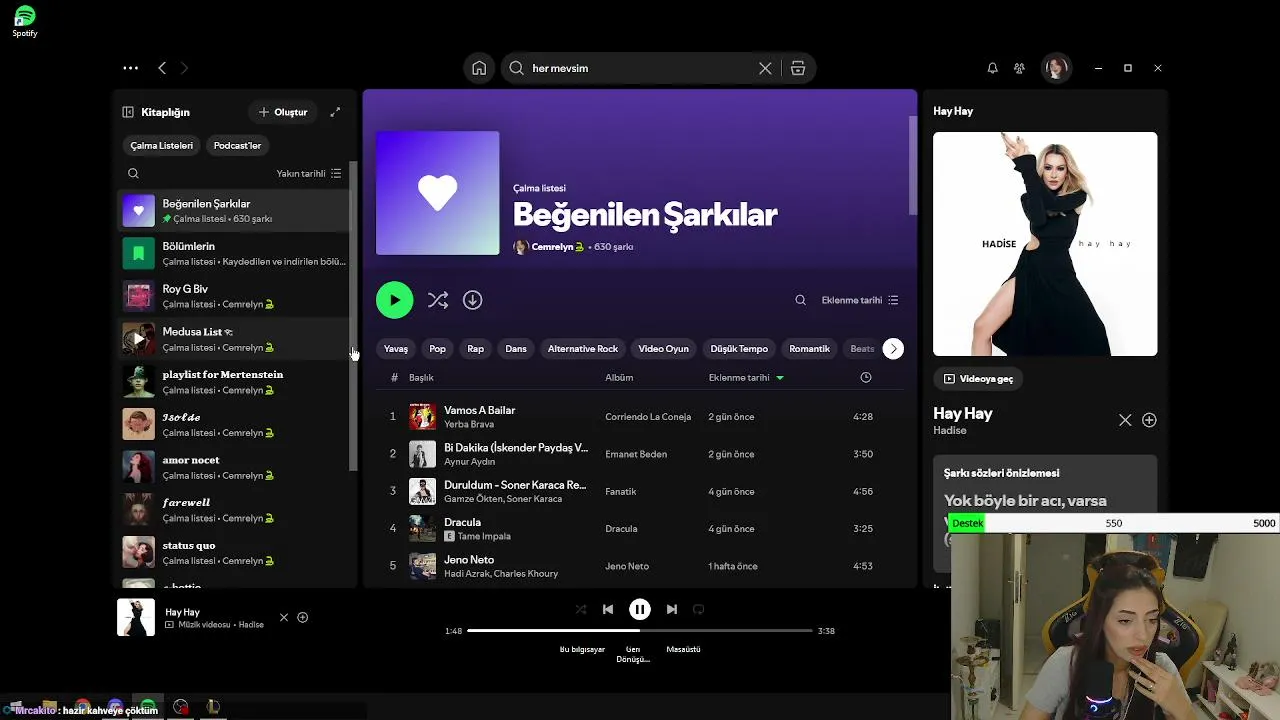This screenshot has height=720, width=1280.
Task: Toggle shuffle for the liked songs
Action: 437,300
